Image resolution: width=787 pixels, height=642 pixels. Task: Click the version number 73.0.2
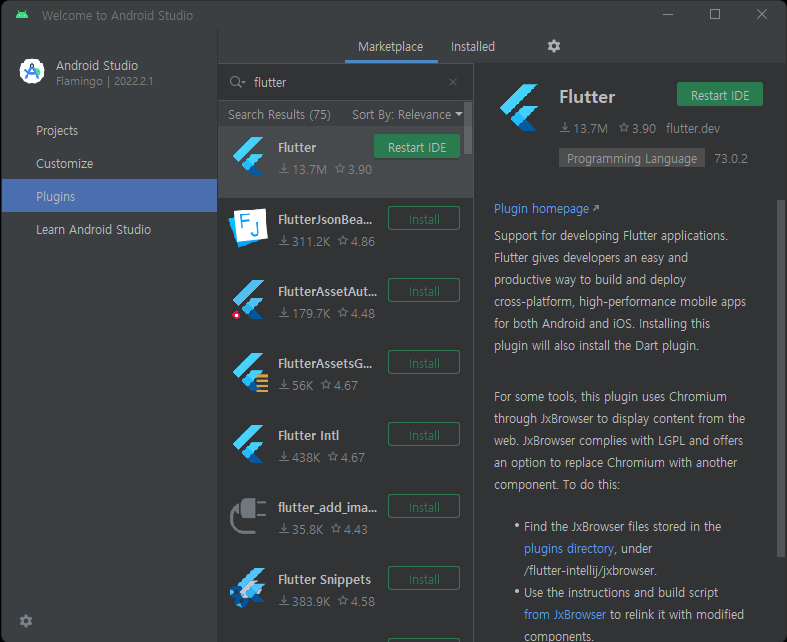[731, 159]
